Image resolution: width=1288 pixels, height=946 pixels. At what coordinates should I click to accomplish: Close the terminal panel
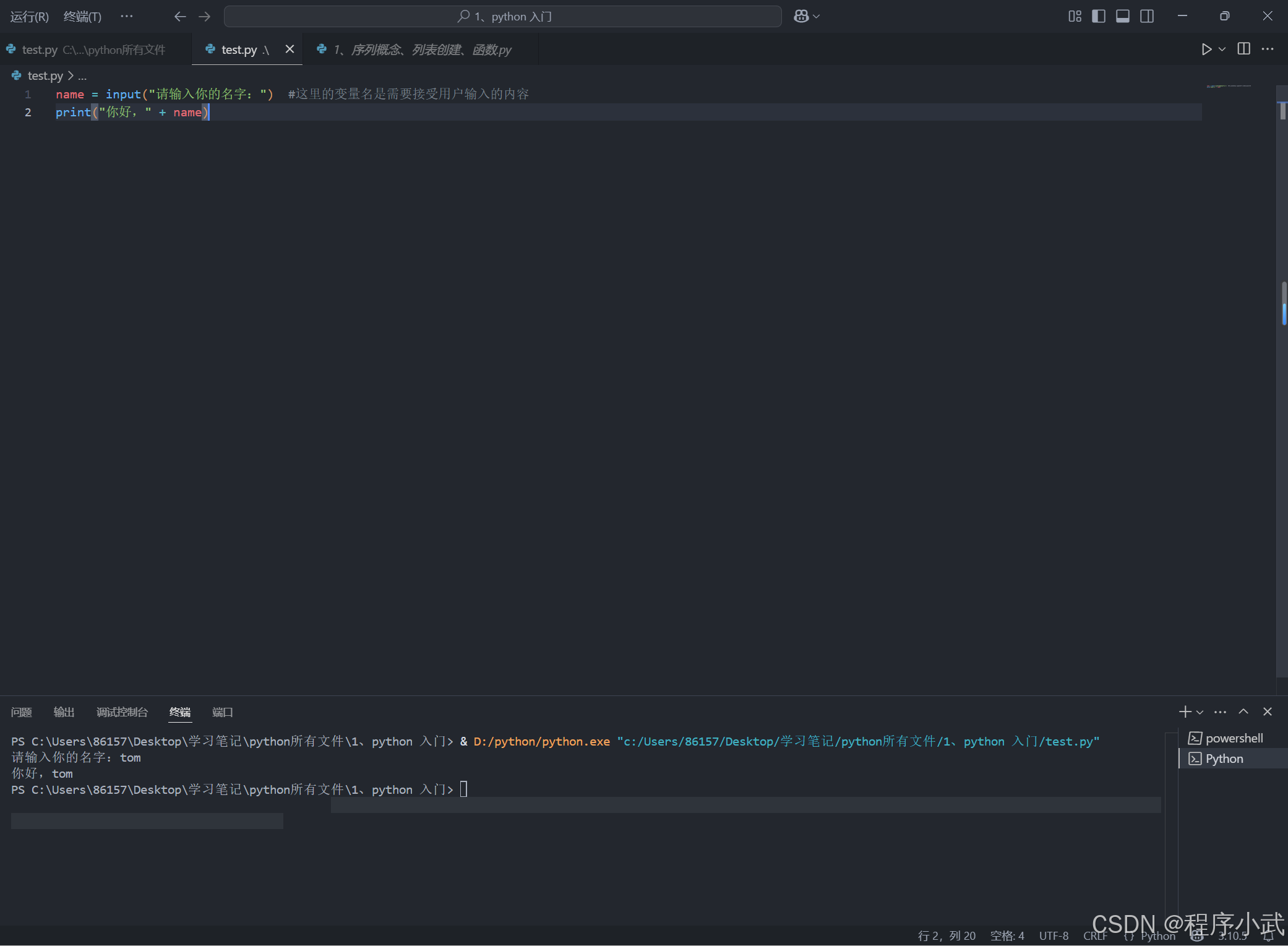click(1268, 712)
